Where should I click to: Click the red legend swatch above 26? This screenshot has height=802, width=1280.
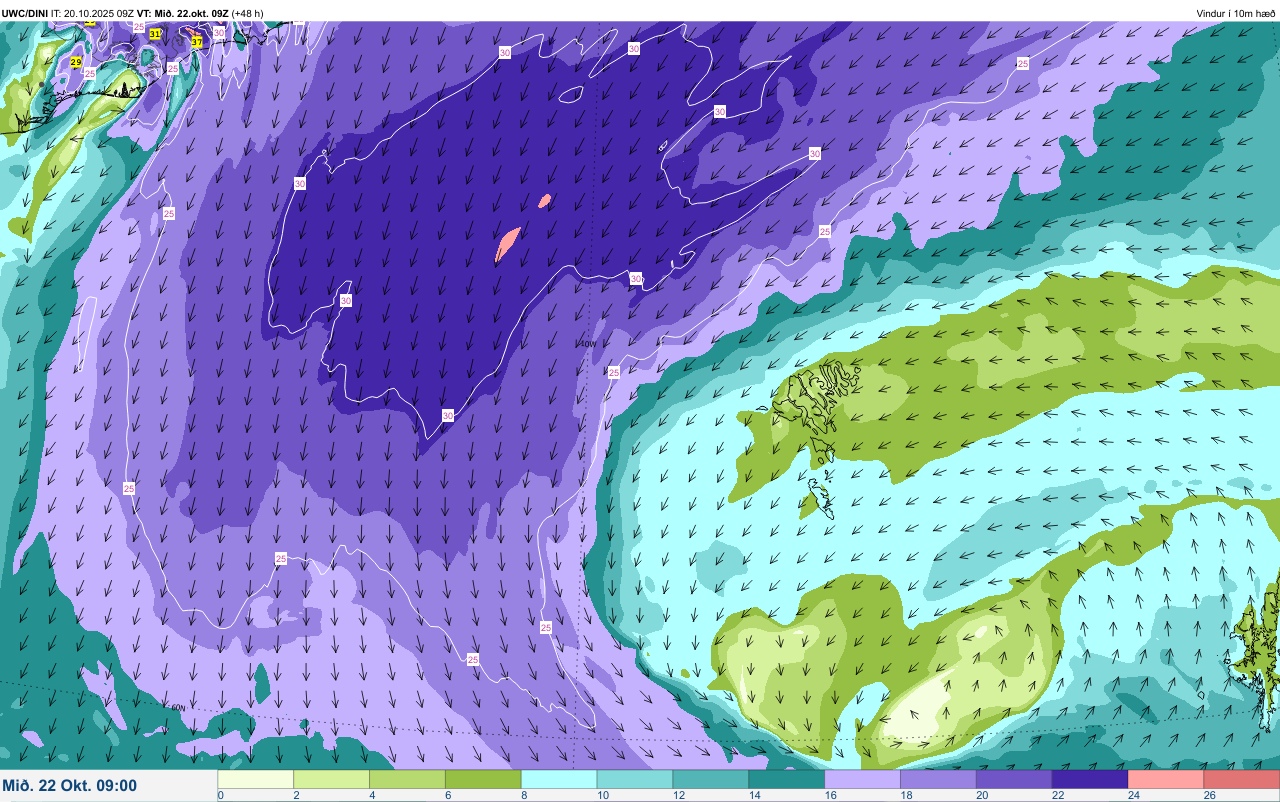tap(1242, 779)
